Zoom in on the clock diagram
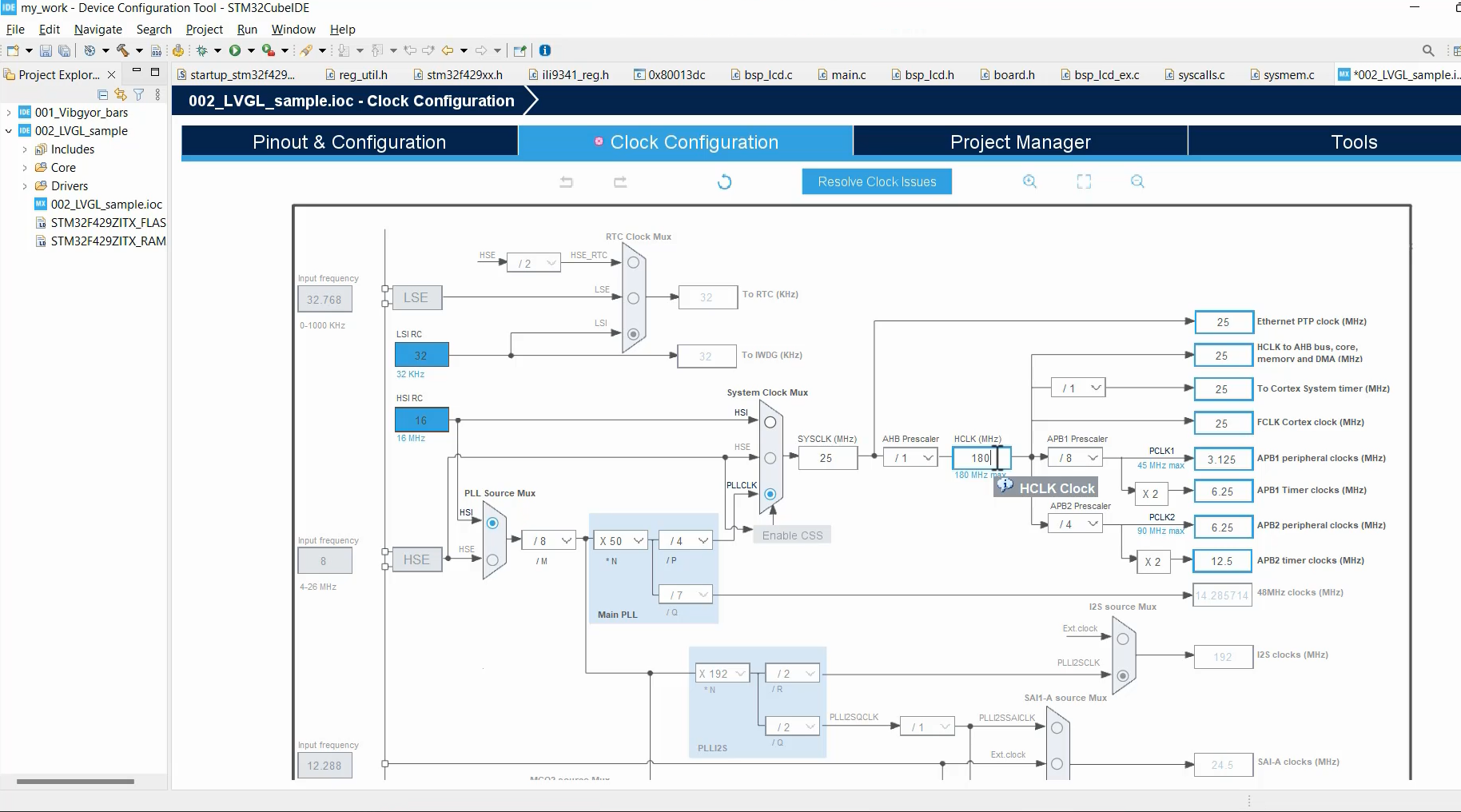Image resolution: width=1461 pixels, height=812 pixels. click(1029, 181)
